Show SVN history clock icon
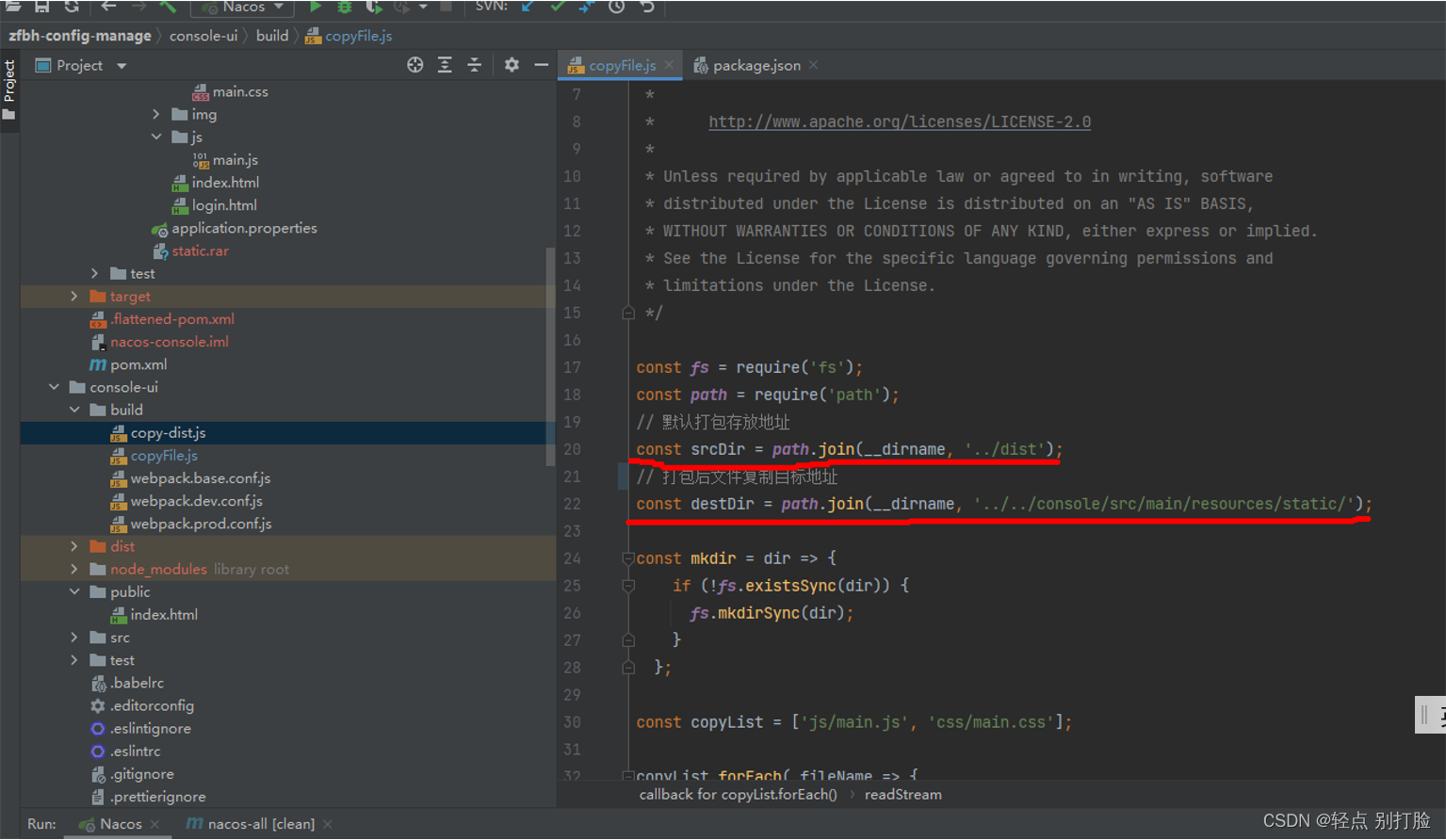This screenshot has width=1446, height=840. pos(616,6)
